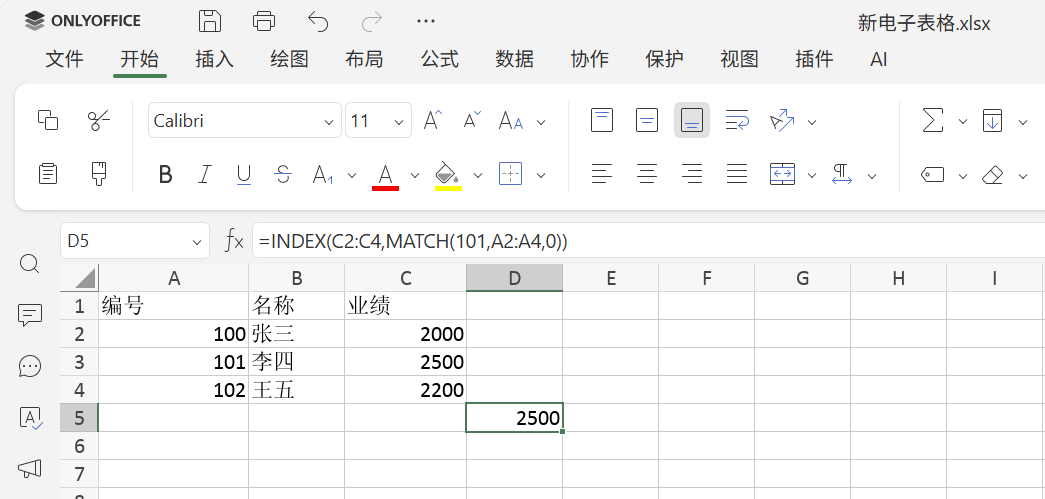The width and height of the screenshot is (1045, 499).
Task: Open the Chat sidebar icon
Action: (30, 366)
